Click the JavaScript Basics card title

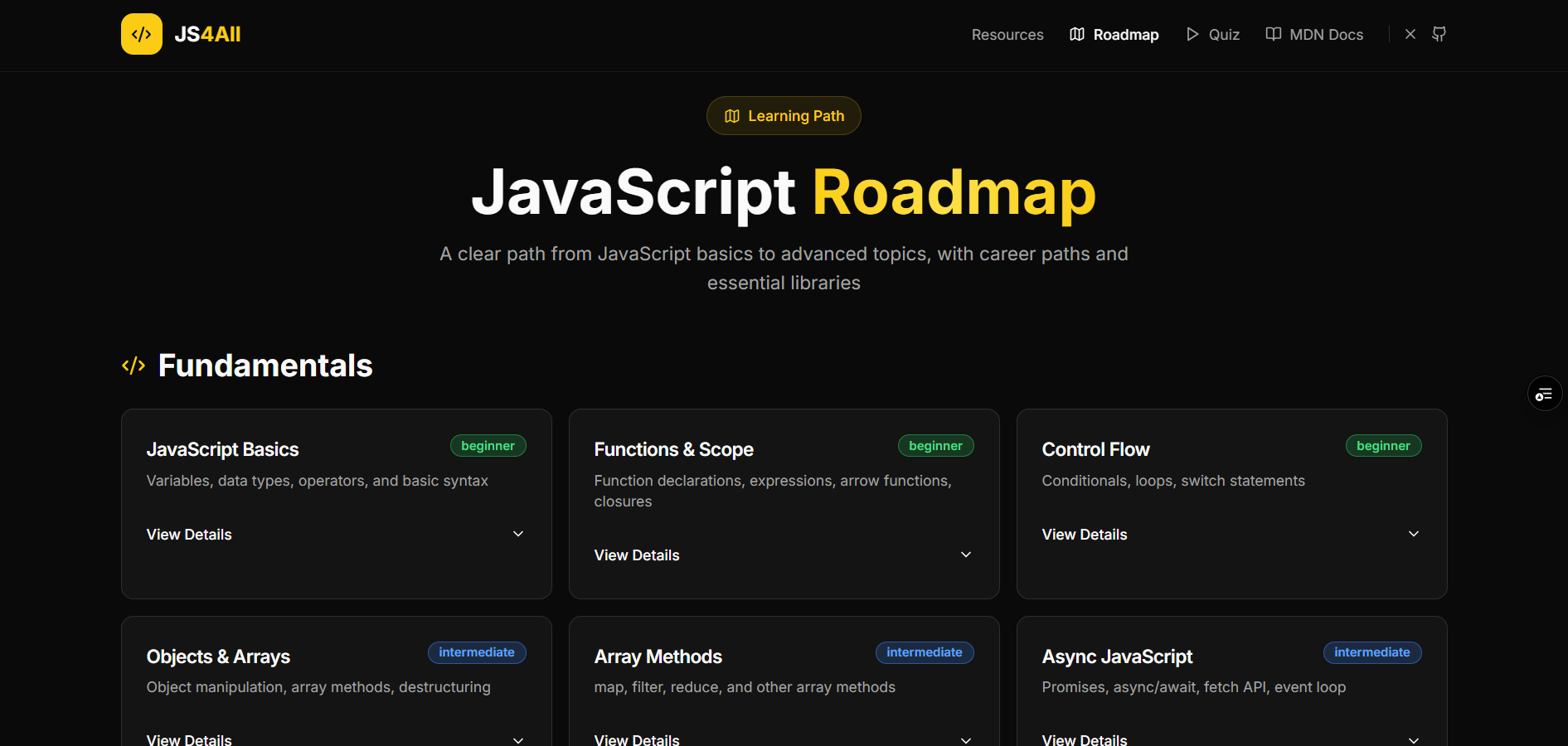(222, 449)
